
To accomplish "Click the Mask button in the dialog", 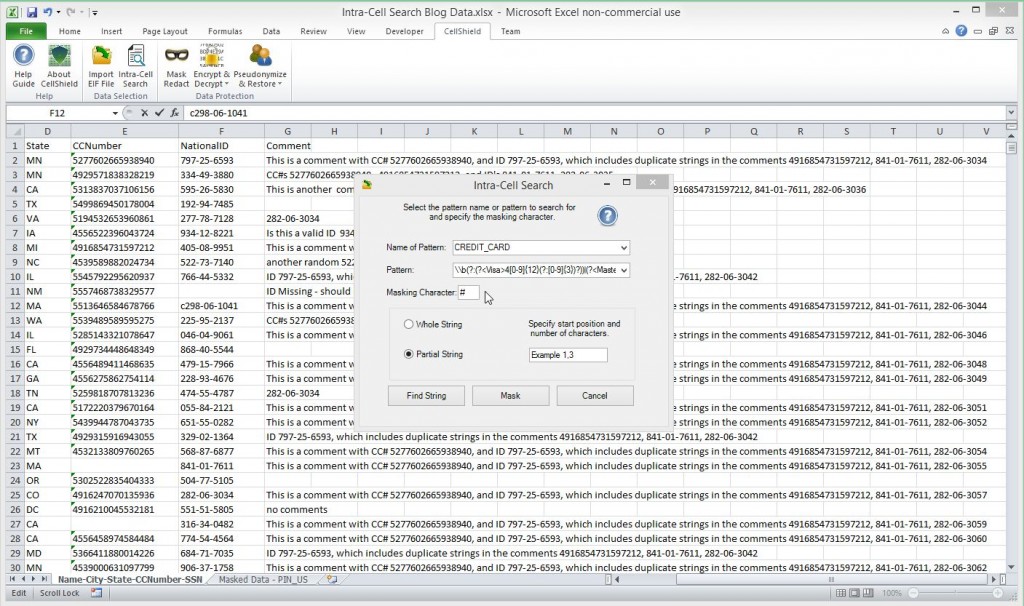I will (510, 396).
